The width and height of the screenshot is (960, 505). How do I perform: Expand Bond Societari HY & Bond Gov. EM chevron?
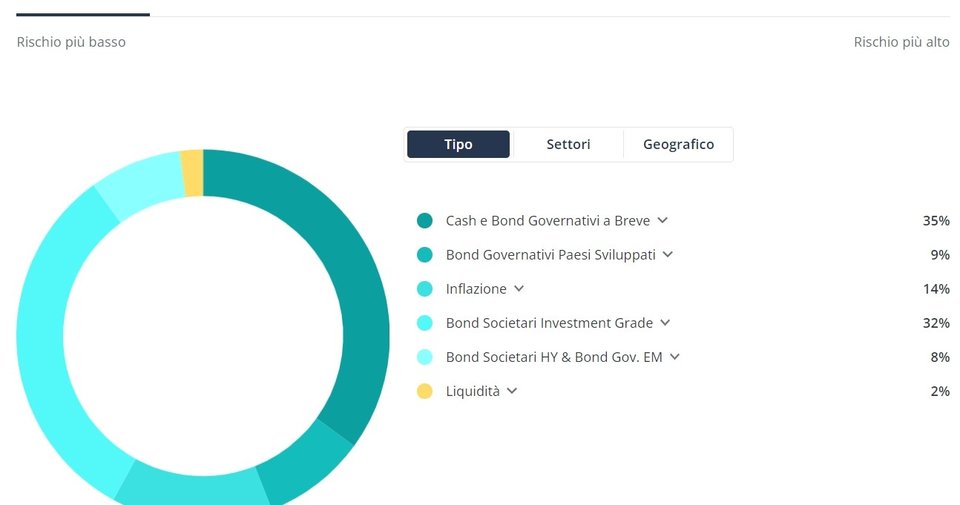(675, 357)
